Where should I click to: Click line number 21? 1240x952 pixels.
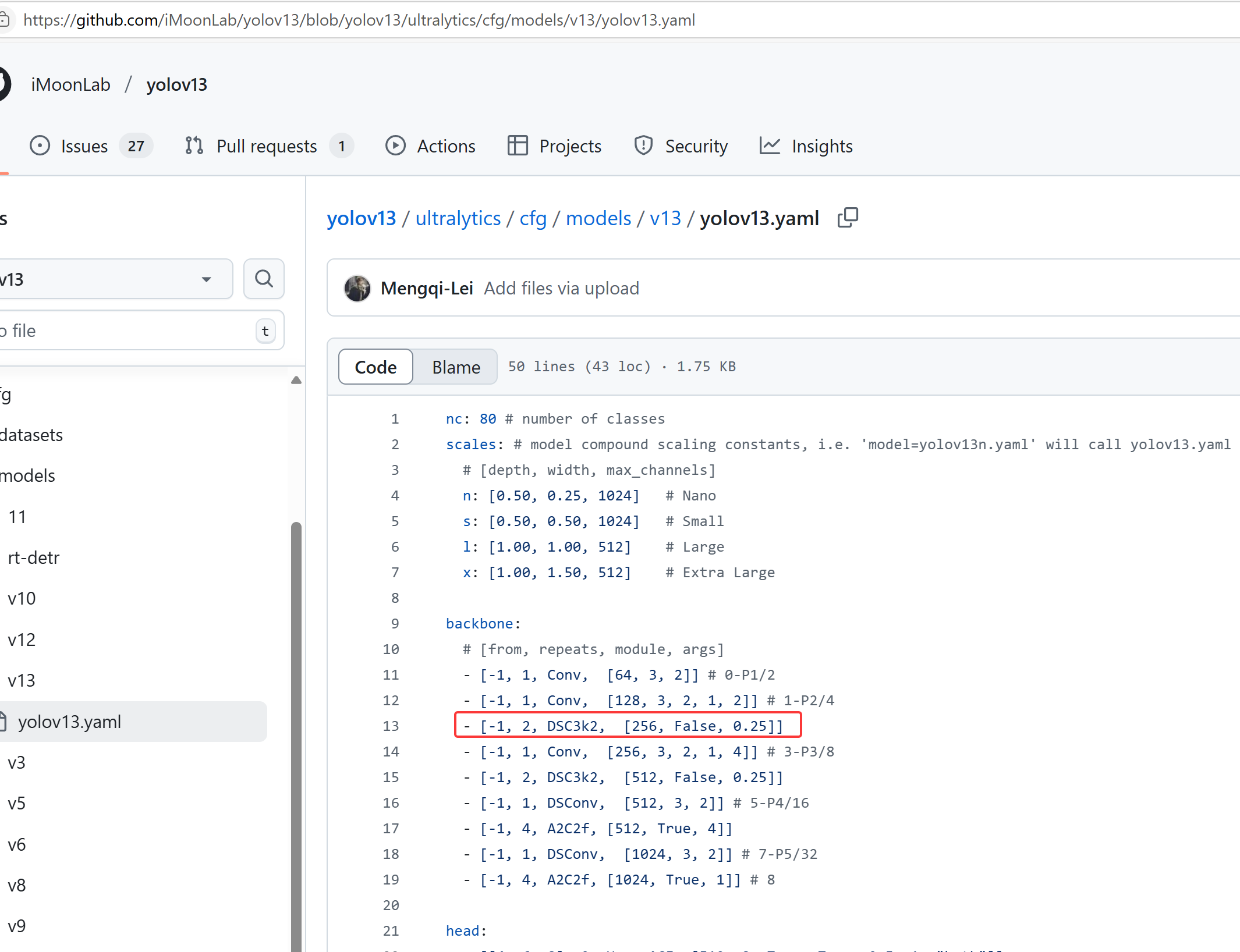pos(391,931)
